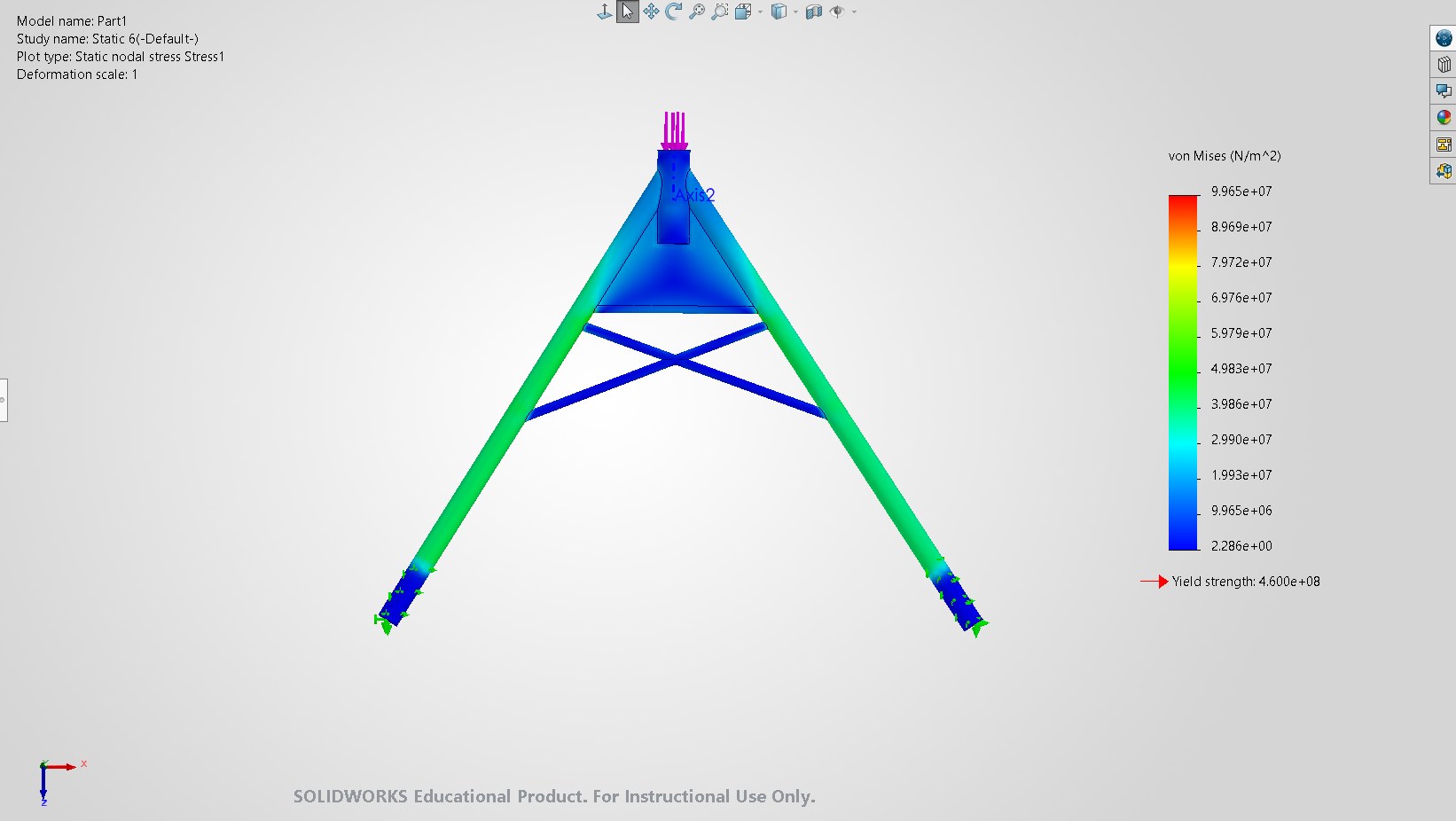Screen dimensions: 1456x821
Task: Toggle the Section View icon
Action: [x=814, y=12]
